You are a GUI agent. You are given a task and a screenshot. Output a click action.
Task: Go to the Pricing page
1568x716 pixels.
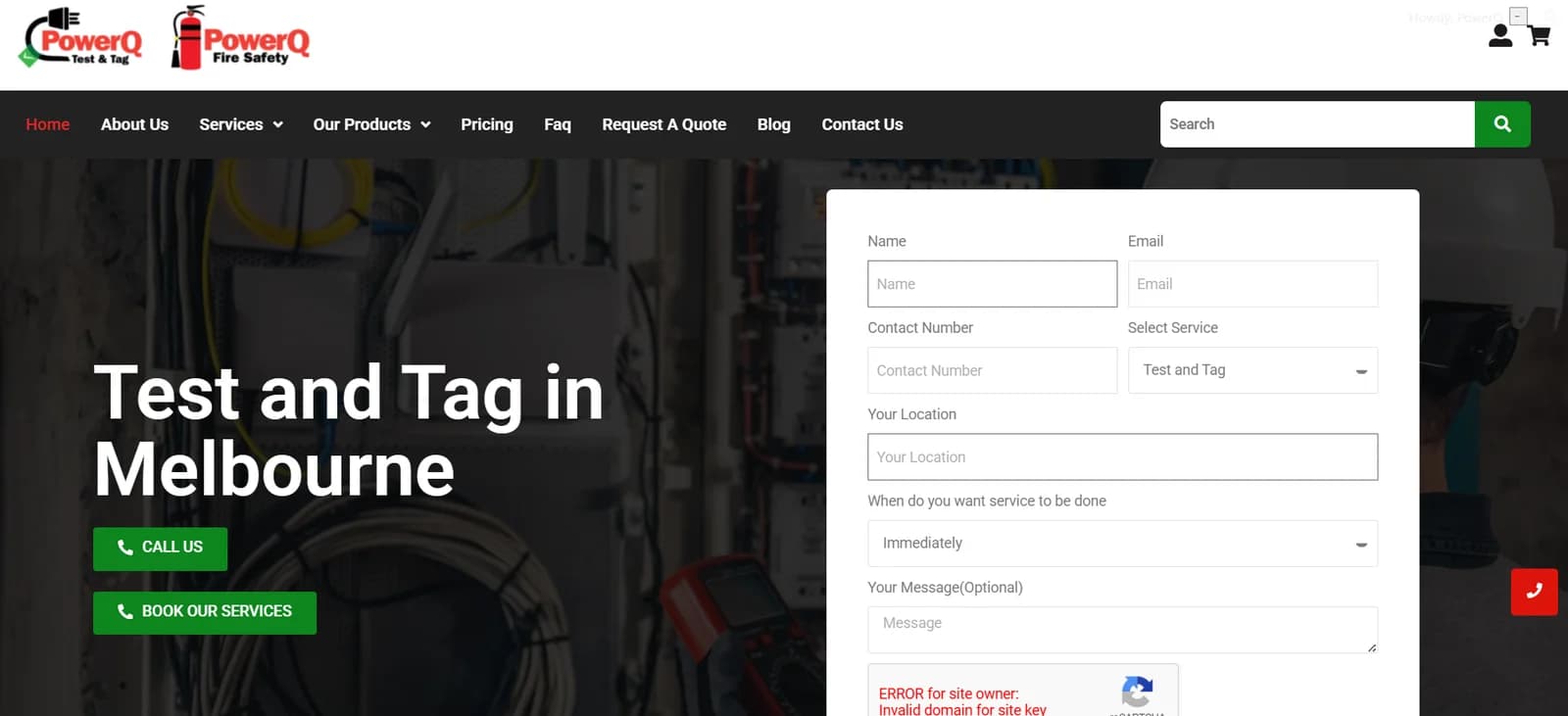tap(487, 124)
